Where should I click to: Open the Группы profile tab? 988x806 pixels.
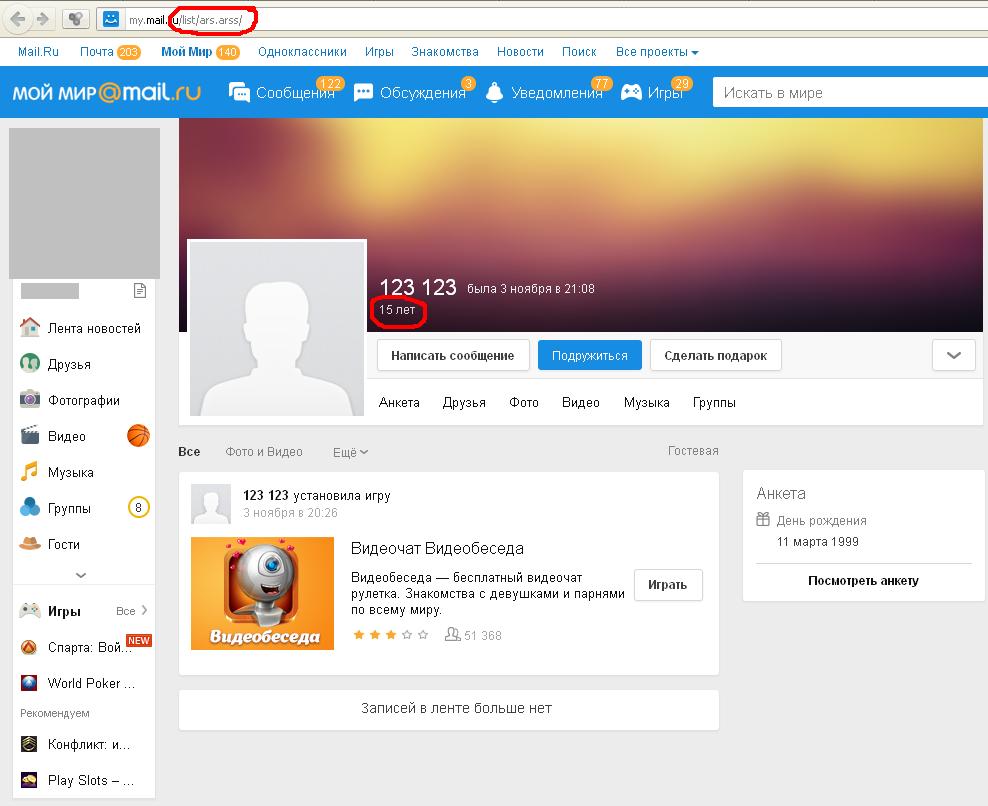[x=714, y=403]
